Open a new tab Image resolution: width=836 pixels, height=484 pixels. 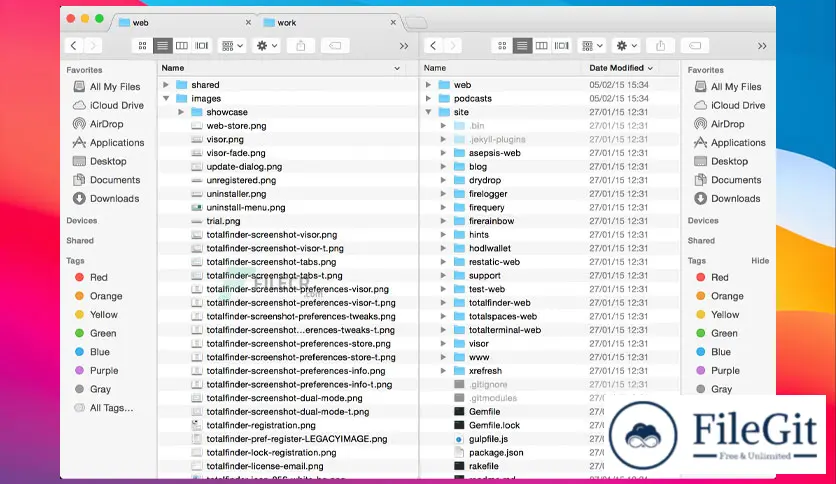point(416,23)
